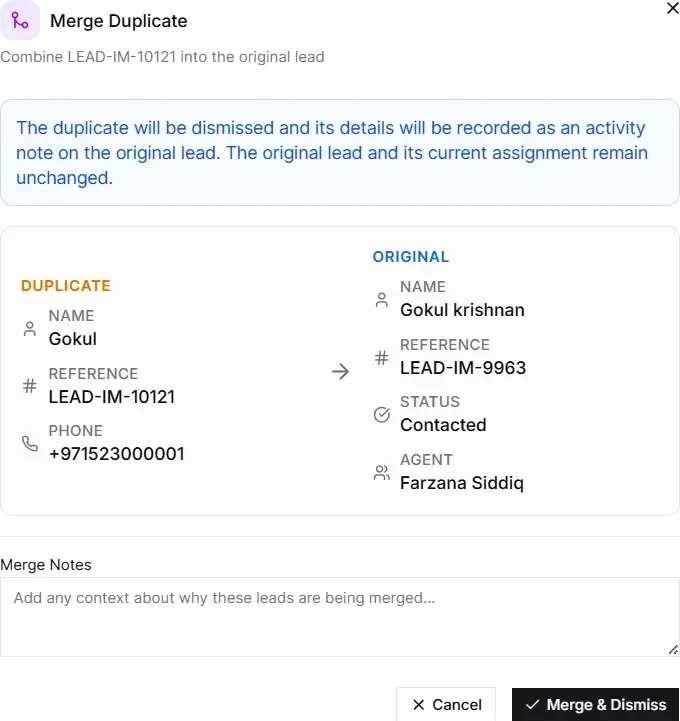Click the arrow between duplicate and original
Viewport: 680px width, 721px height.
point(341,371)
